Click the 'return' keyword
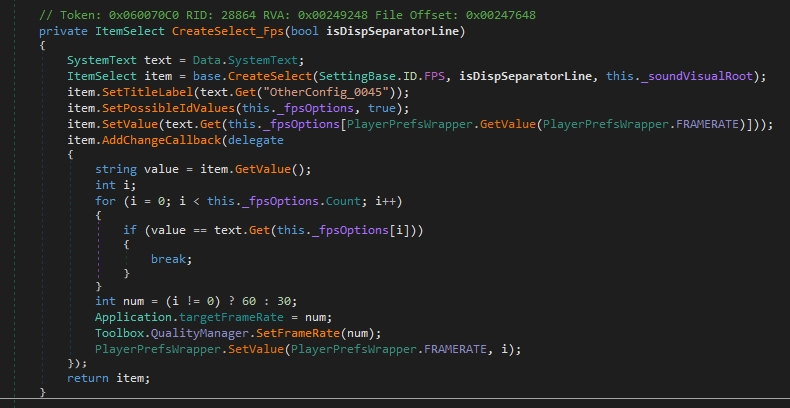Image resolution: width=790 pixels, height=408 pixels. click(88, 378)
